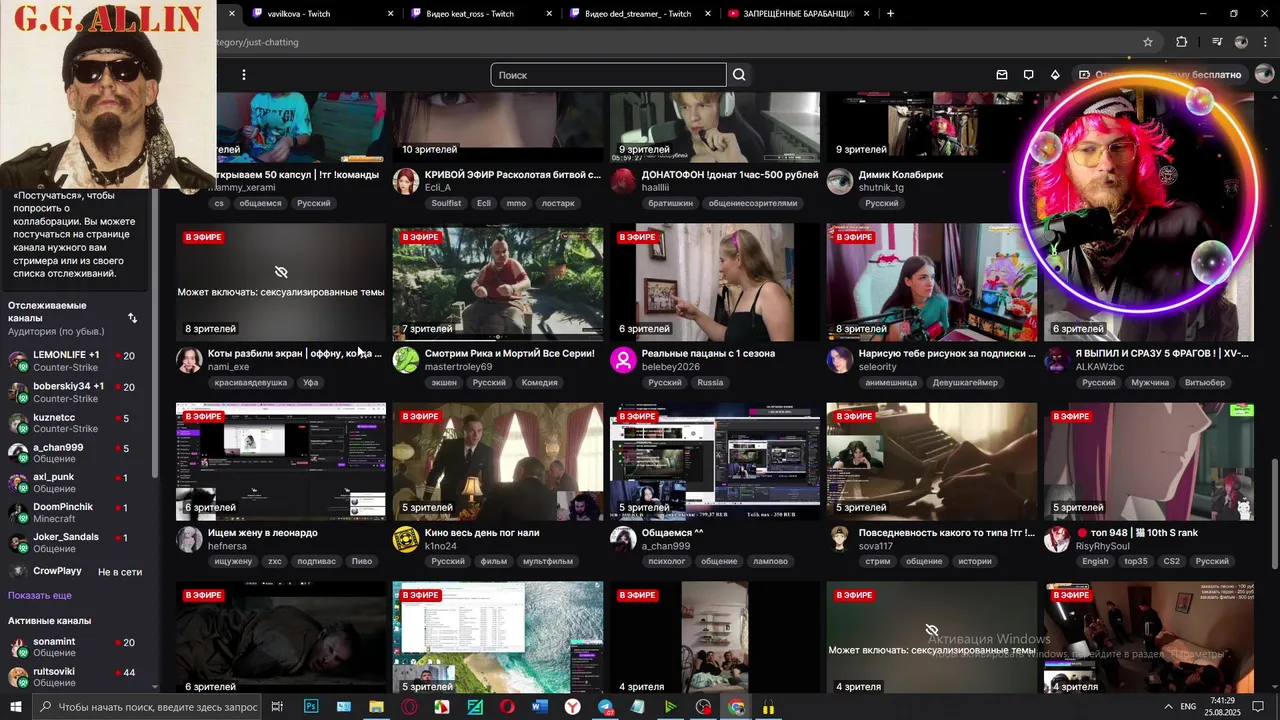Open mastertroley69 channel avatar

click(x=406, y=360)
